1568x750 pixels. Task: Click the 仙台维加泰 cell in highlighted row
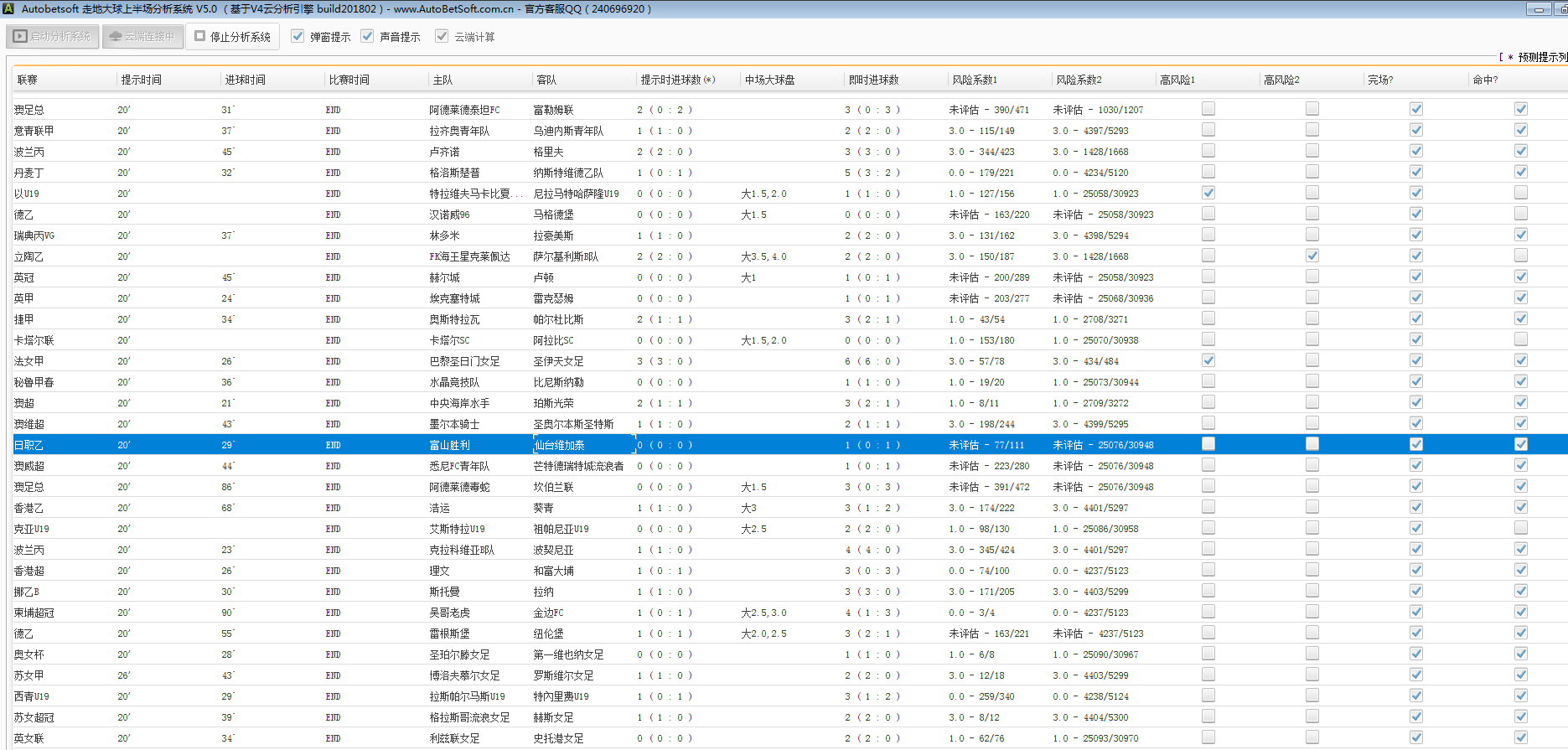(559, 445)
